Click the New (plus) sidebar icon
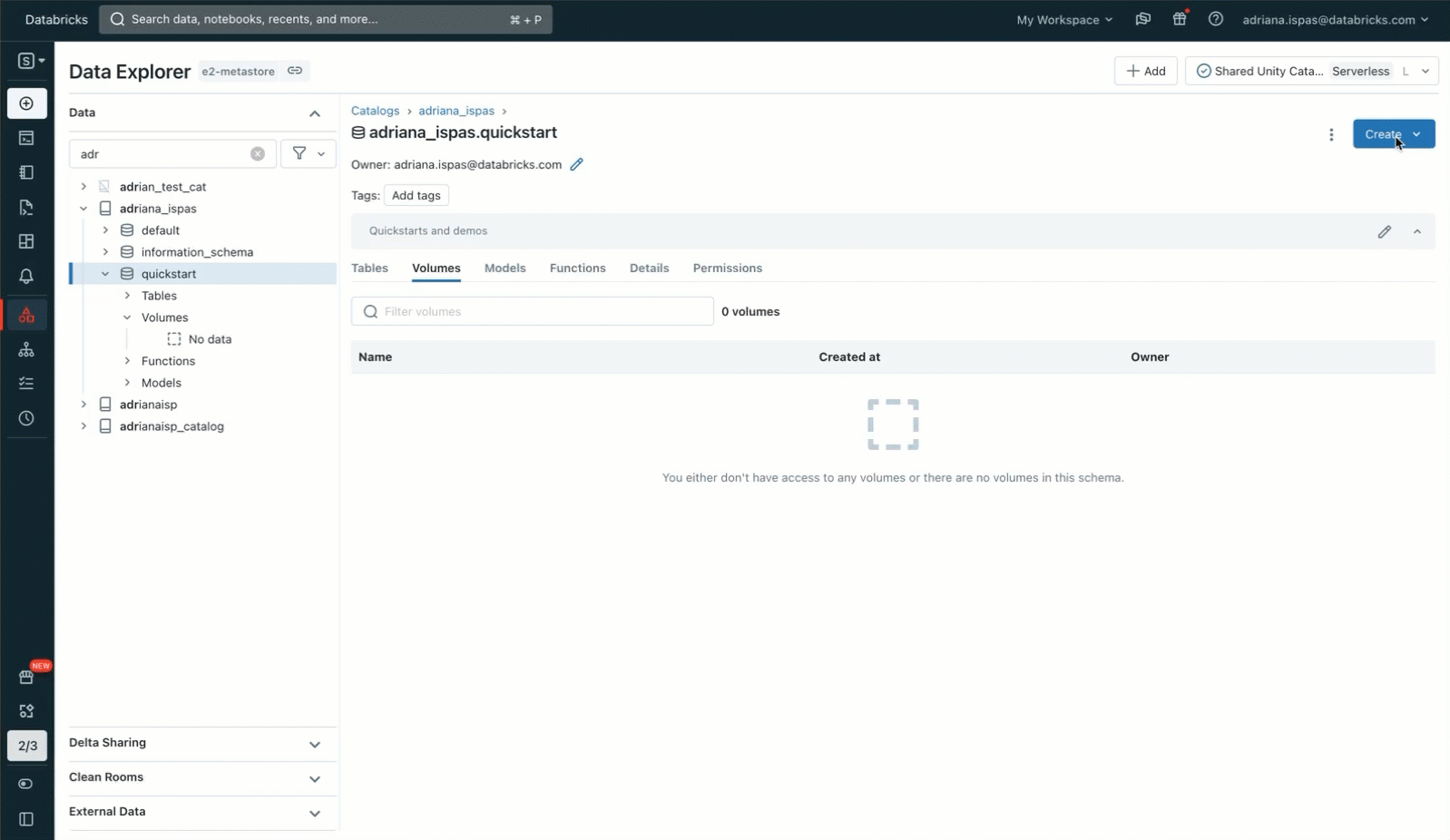The image size is (1450, 840). tap(27, 103)
